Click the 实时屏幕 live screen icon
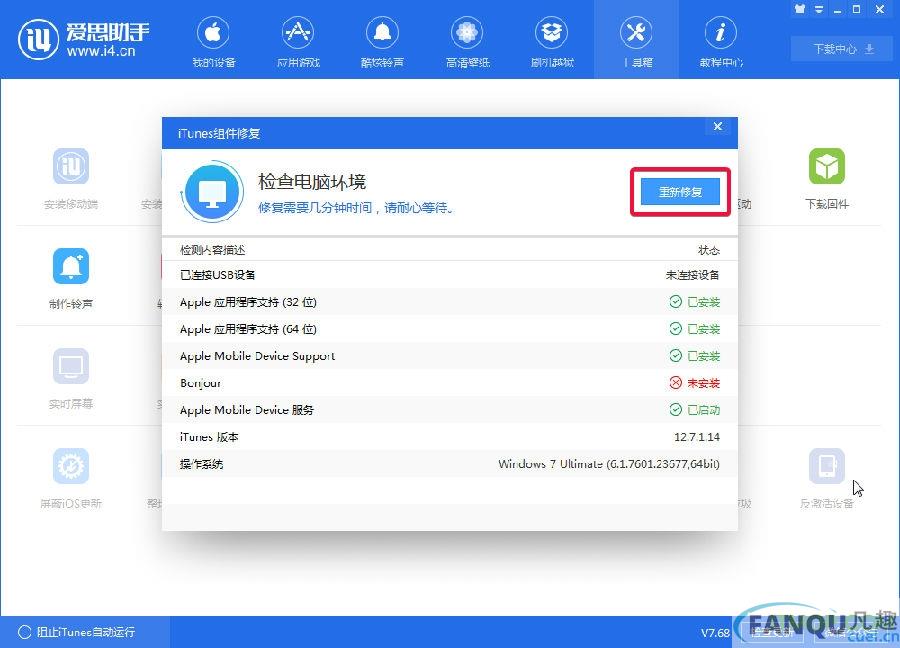 [71, 366]
